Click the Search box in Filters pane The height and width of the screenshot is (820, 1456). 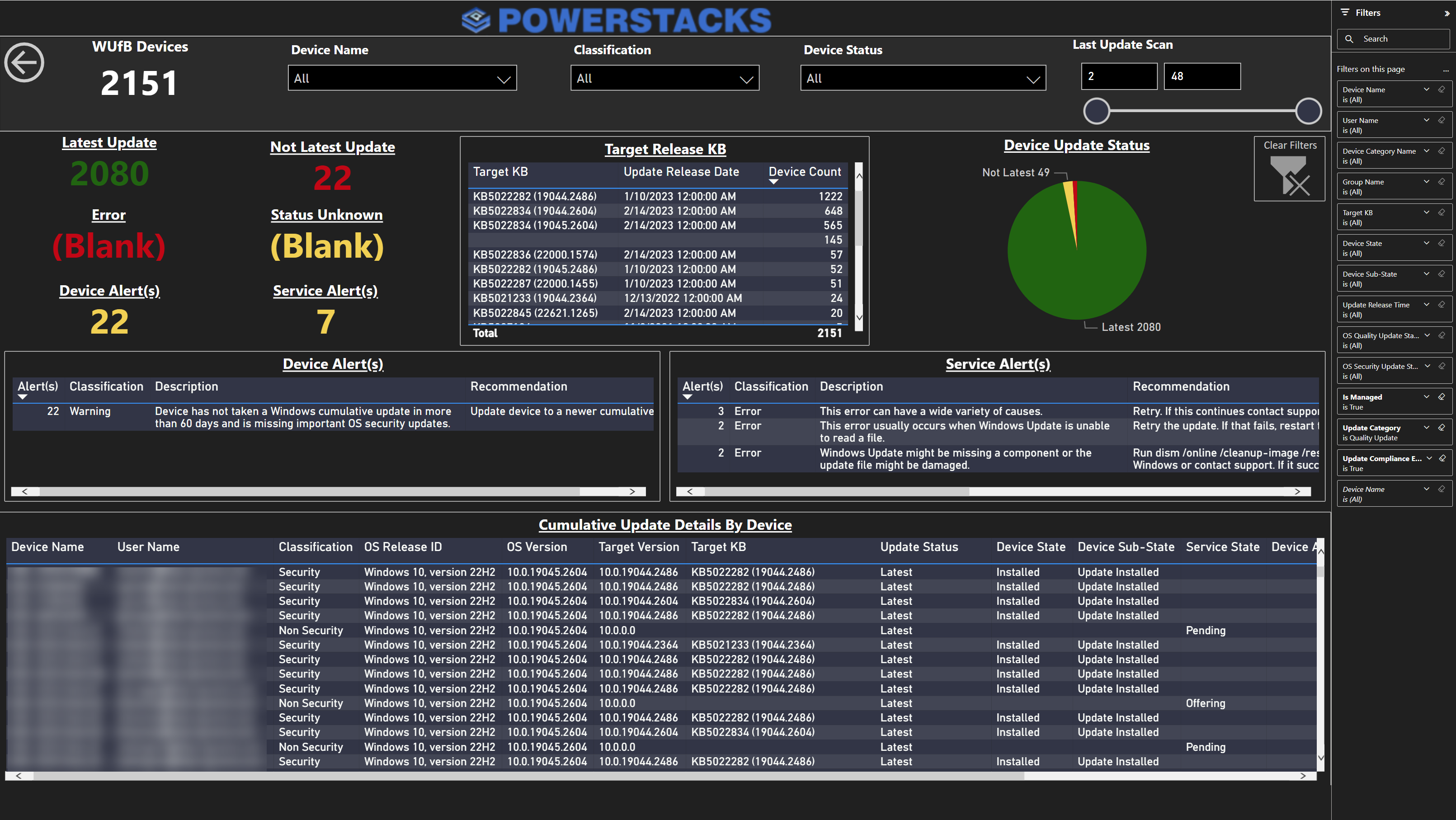[x=1393, y=39]
